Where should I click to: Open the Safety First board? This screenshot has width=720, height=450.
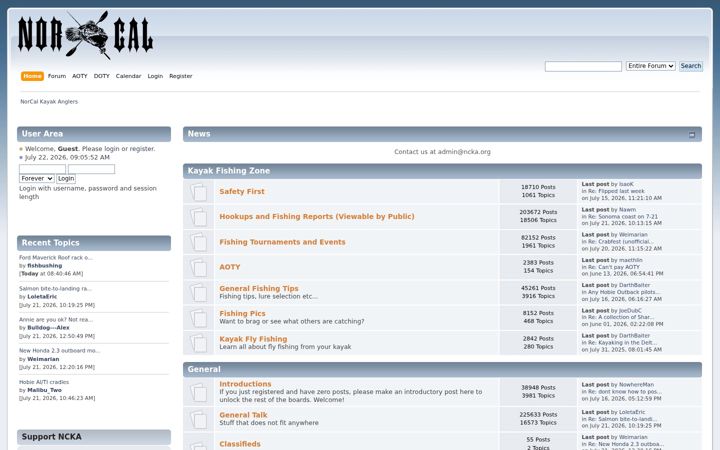[x=242, y=191]
